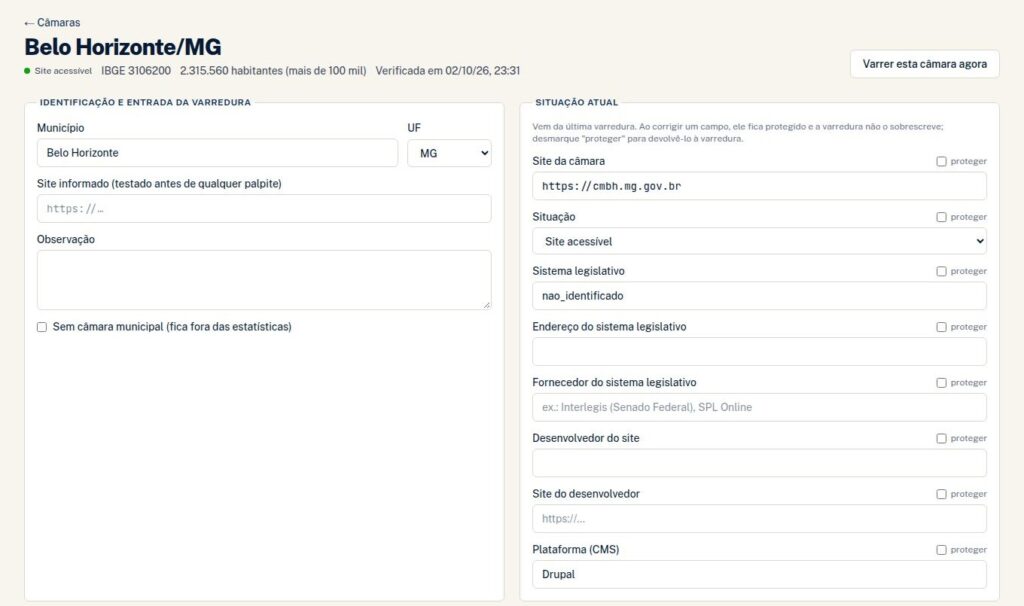The height and width of the screenshot is (606, 1024).
Task: Click the Site da câmara URL field
Action: coord(759,186)
